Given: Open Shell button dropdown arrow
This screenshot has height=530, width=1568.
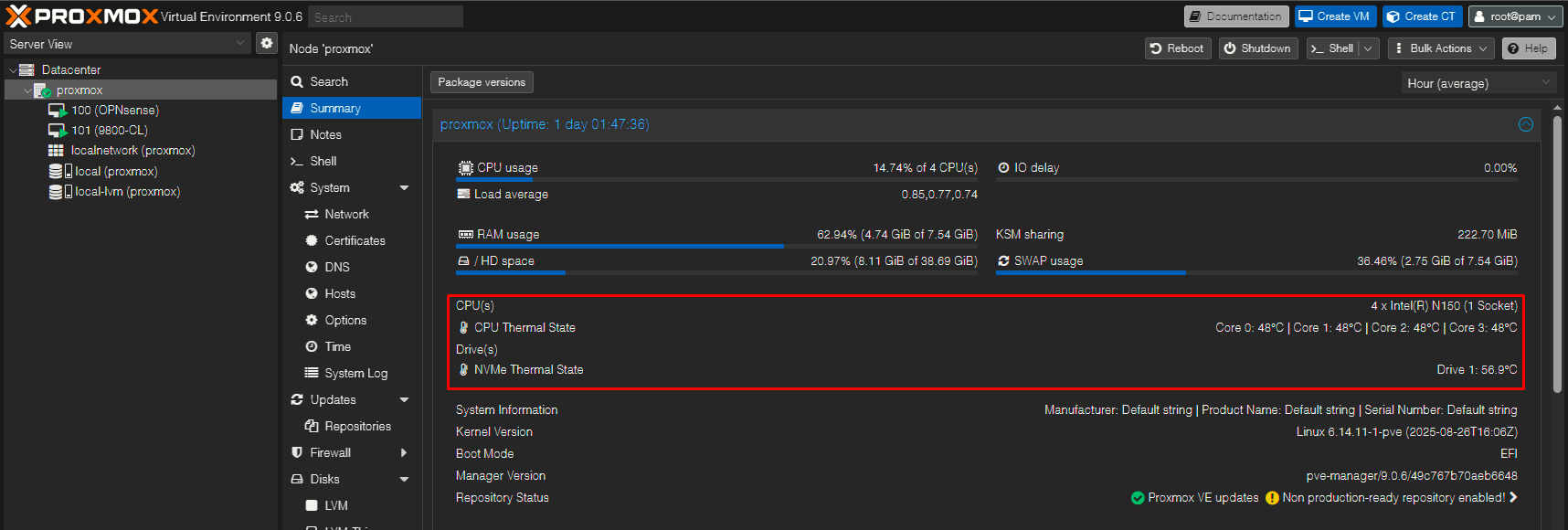Looking at the screenshot, I should [1368, 48].
